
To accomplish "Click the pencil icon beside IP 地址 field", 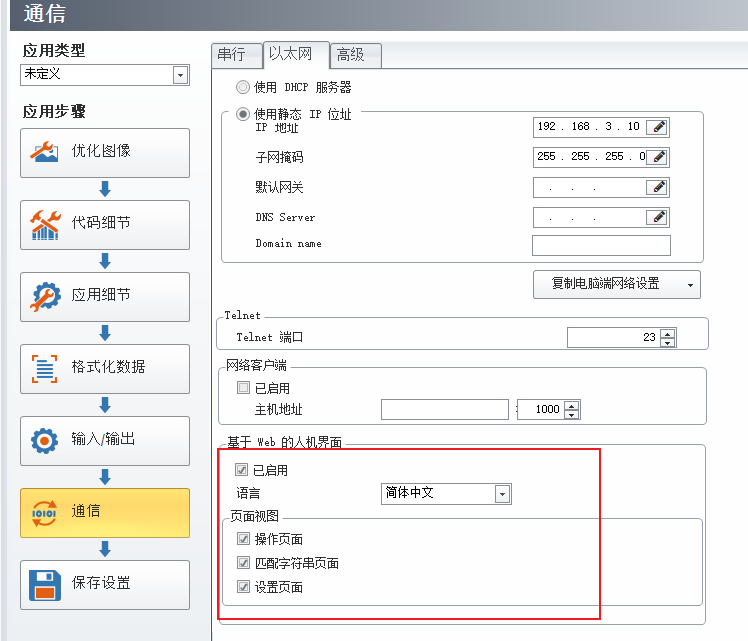I will (657, 127).
